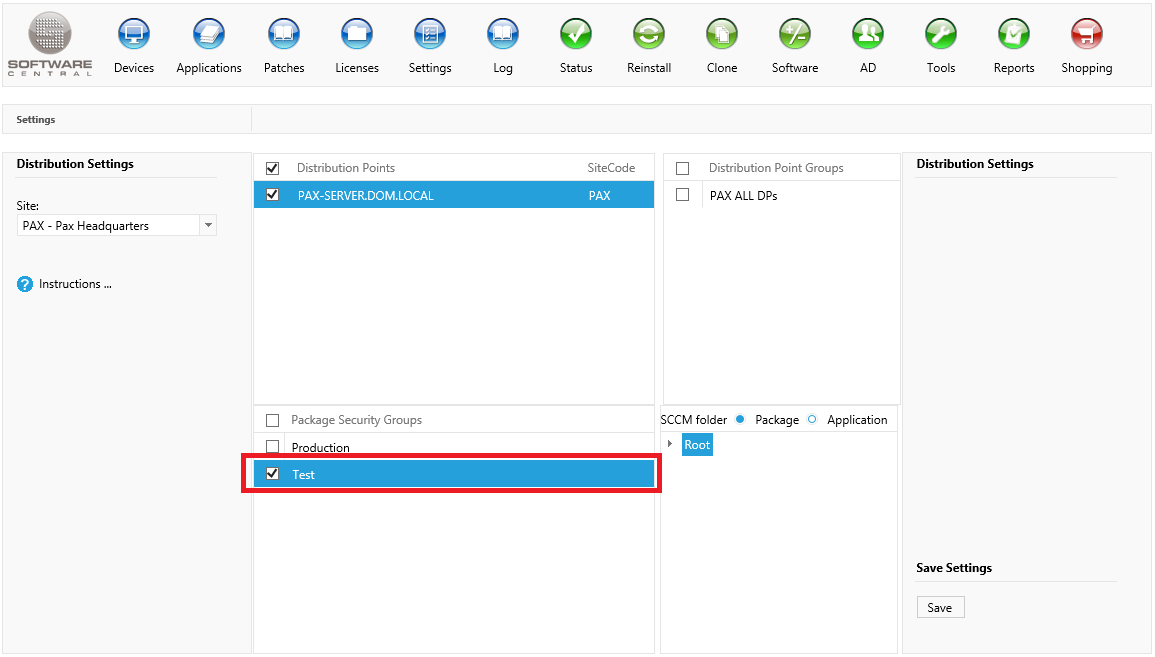Uncheck the PAX-SERVER.DOM.LOCAL distribution point
This screenshot has width=1155, height=657.
[272, 195]
